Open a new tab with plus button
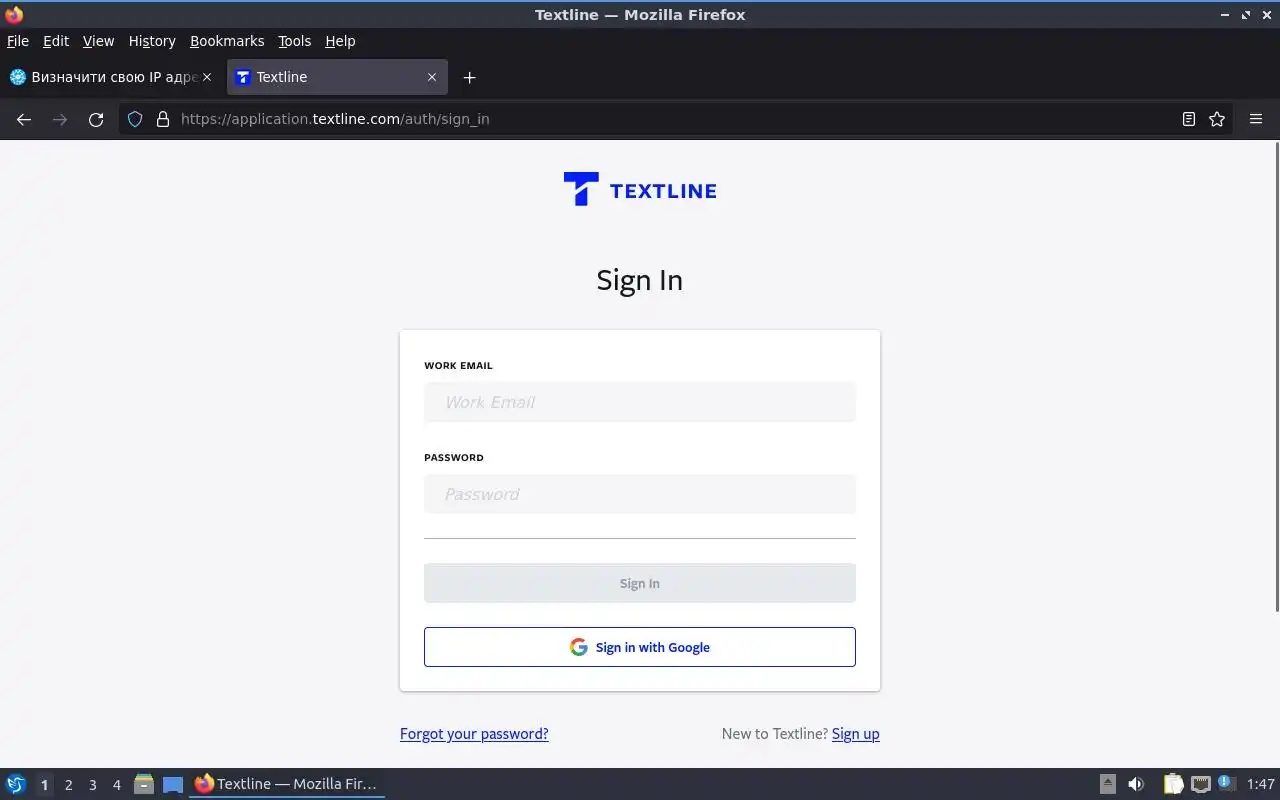The height and width of the screenshot is (800, 1280). (x=469, y=77)
